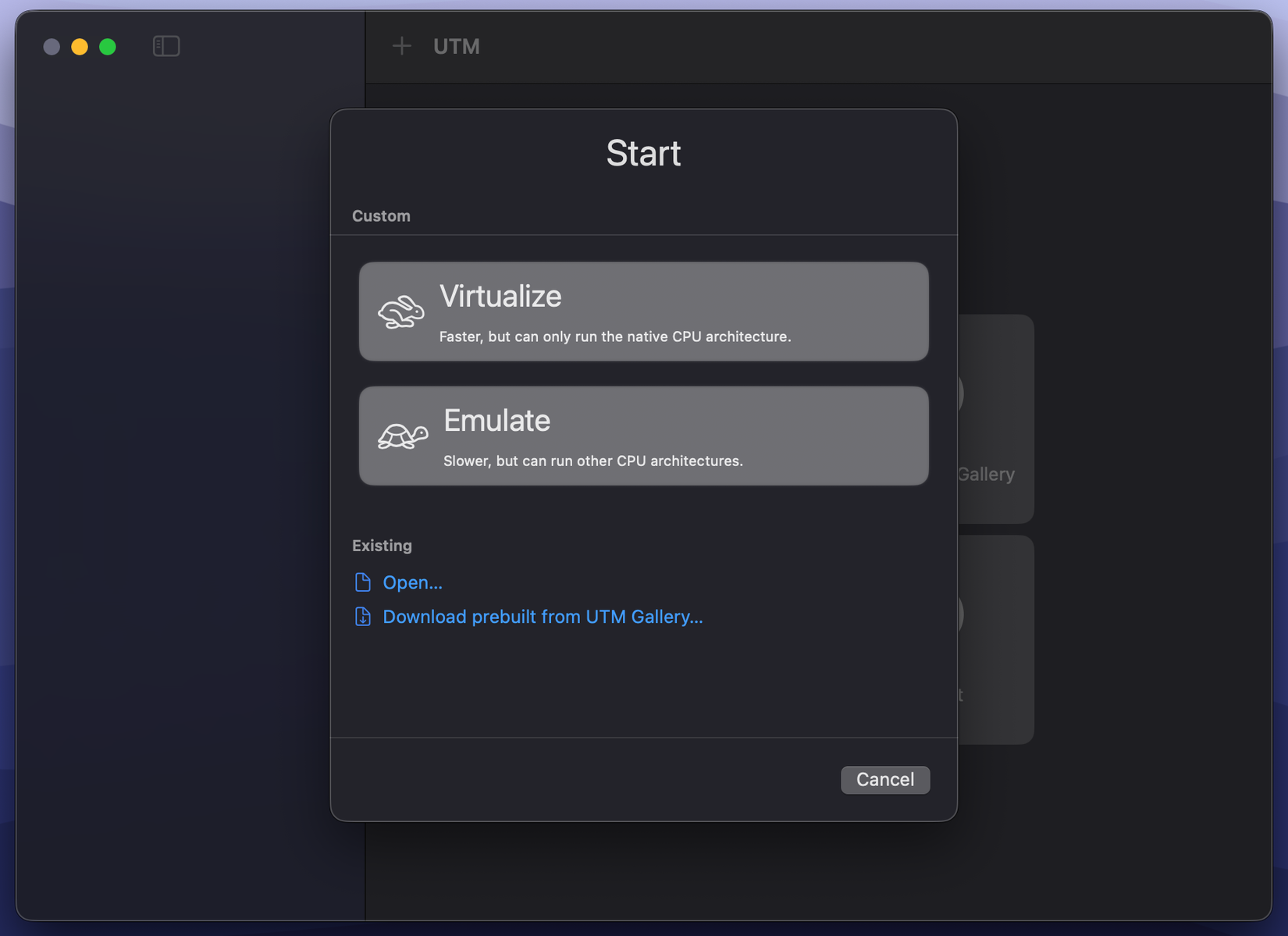Cancel the Start dialog
1288x936 pixels.
coord(884,779)
